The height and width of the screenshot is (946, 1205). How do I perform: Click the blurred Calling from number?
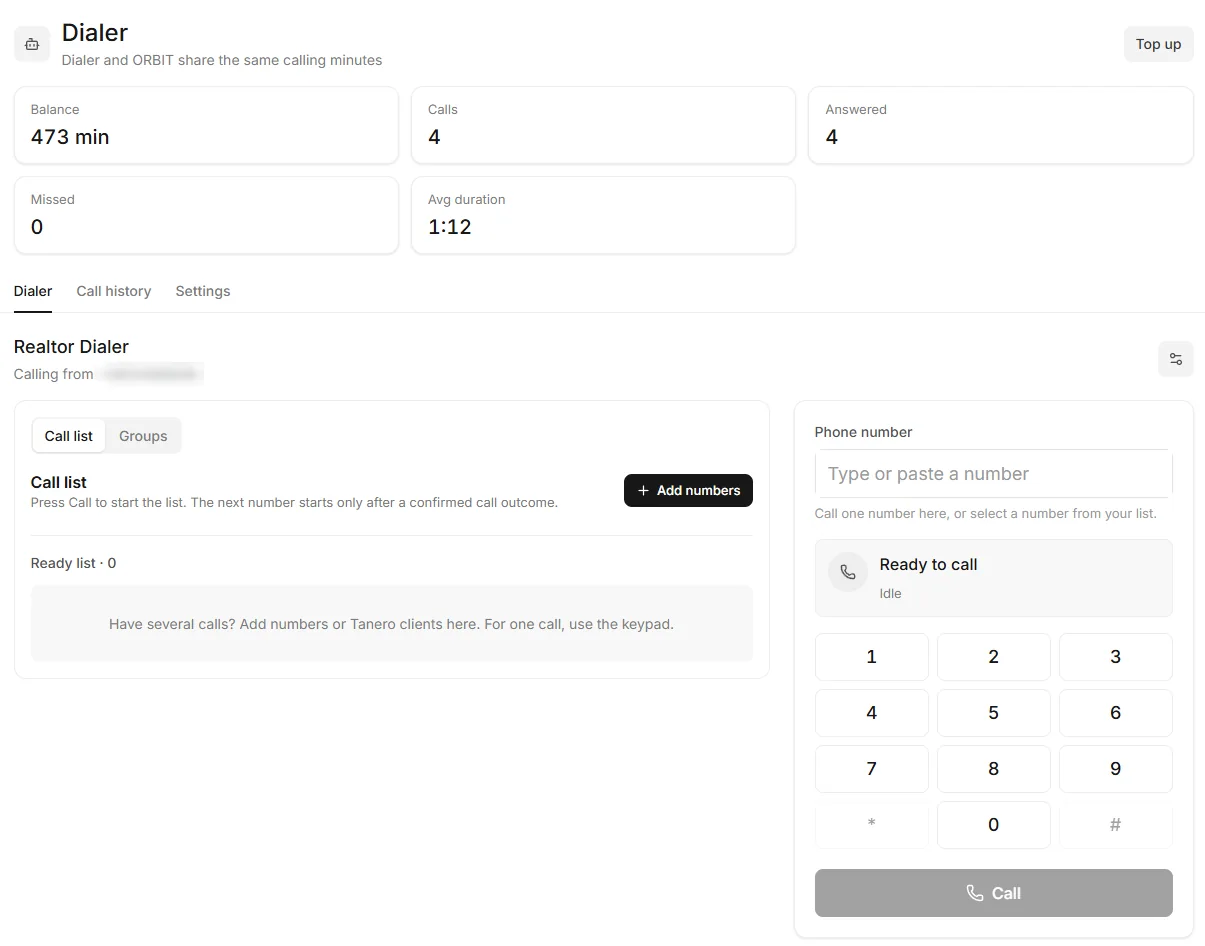tap(152, 374)
